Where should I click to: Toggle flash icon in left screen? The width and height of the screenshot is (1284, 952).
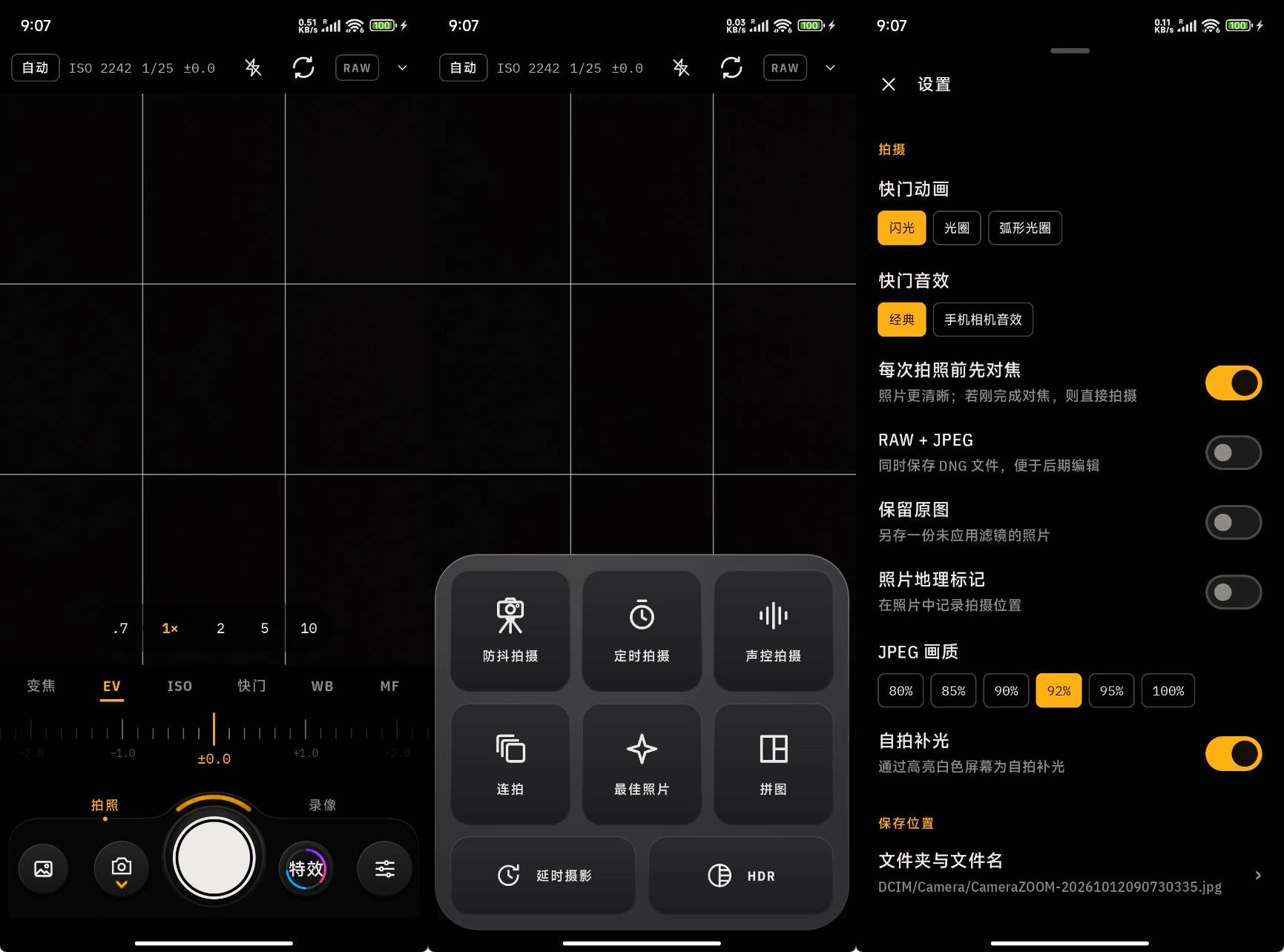tap(253, 68)
